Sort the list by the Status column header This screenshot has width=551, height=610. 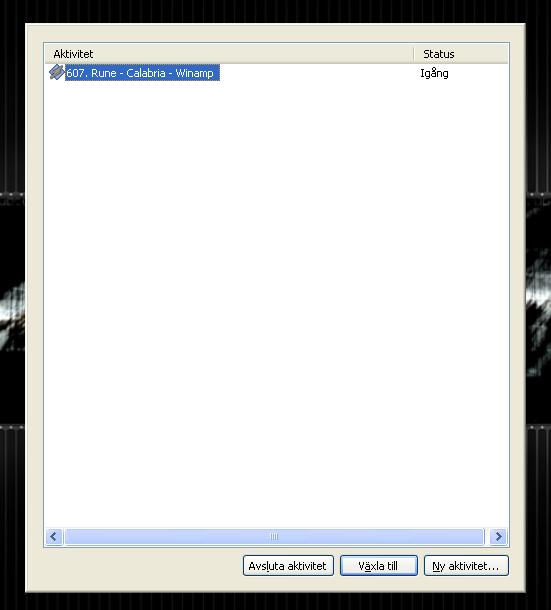pyautogui.click(x=461, y=54)
